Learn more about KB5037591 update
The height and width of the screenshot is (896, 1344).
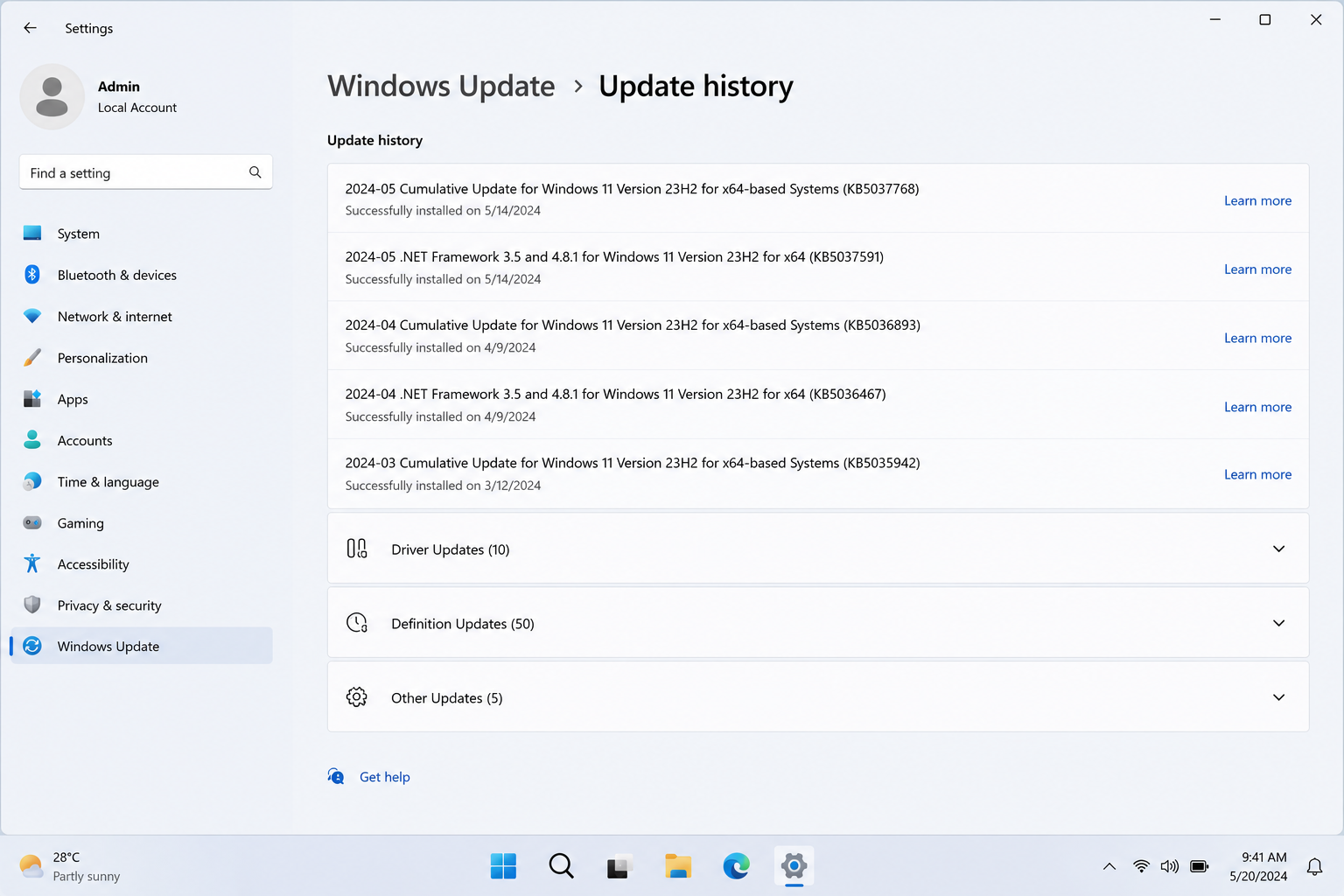tap(1257, 269)
